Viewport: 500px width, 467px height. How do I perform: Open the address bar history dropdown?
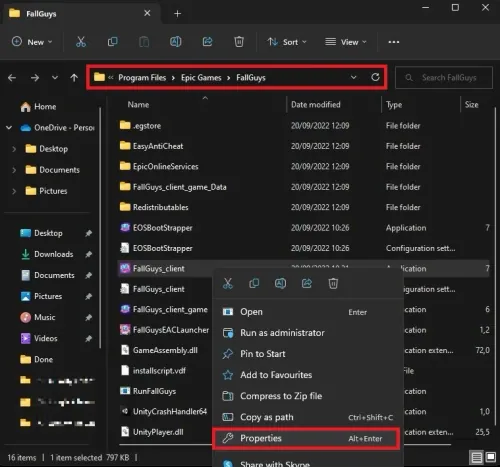point(353,77)
